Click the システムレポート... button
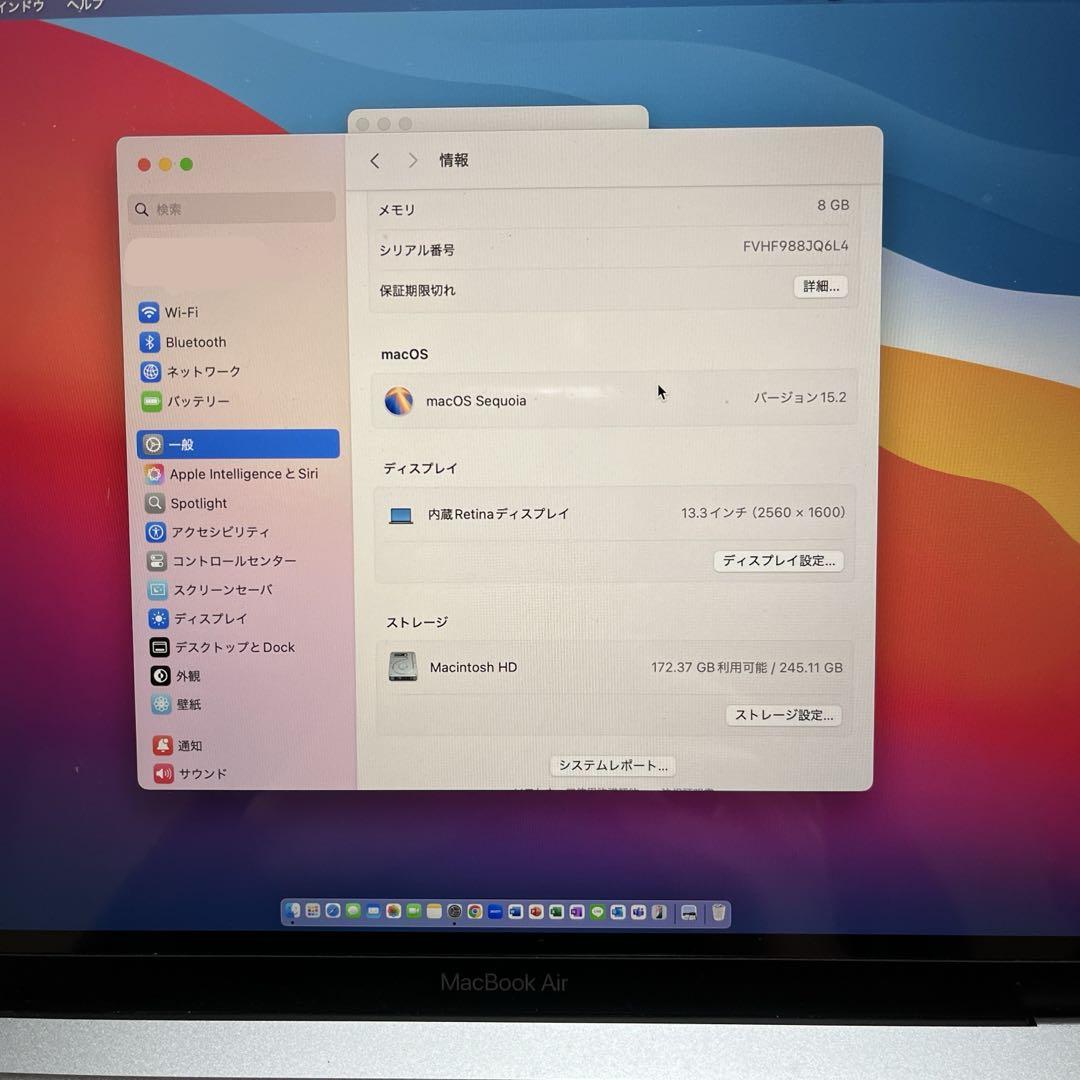1080x1080 pixels. [612, 765]
